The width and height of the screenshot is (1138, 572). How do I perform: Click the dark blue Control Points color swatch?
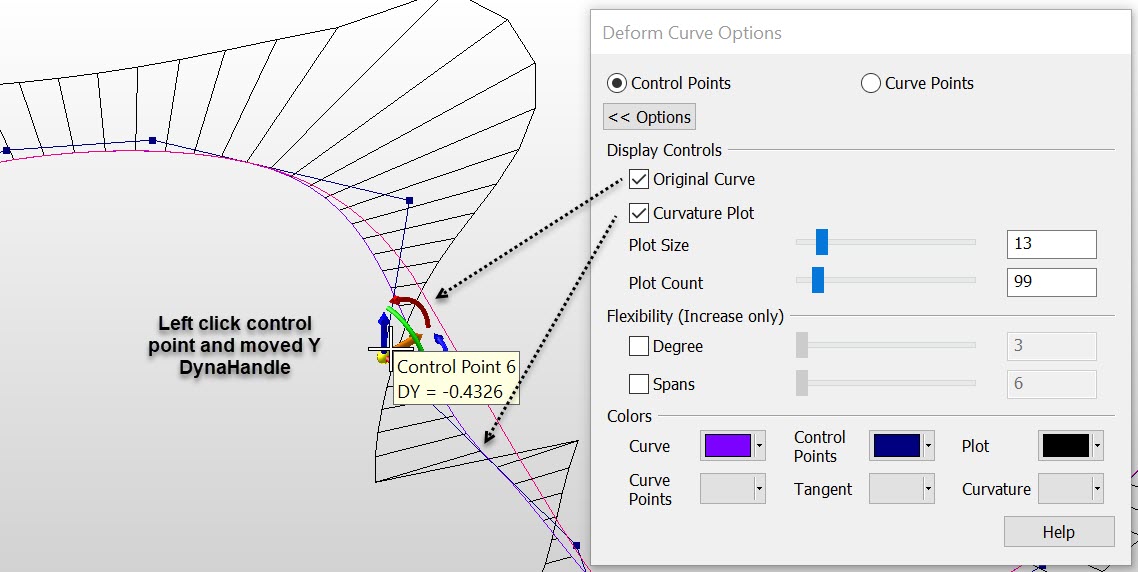point(897,446)
